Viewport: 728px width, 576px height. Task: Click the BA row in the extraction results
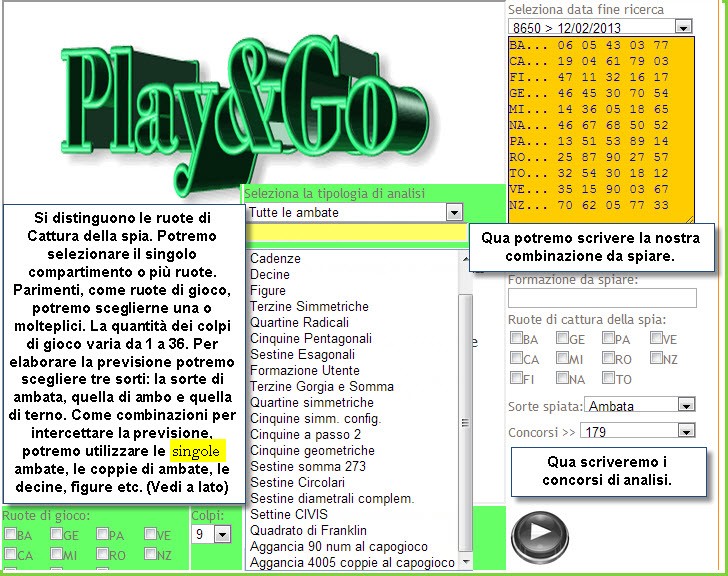tap(589, 45)
